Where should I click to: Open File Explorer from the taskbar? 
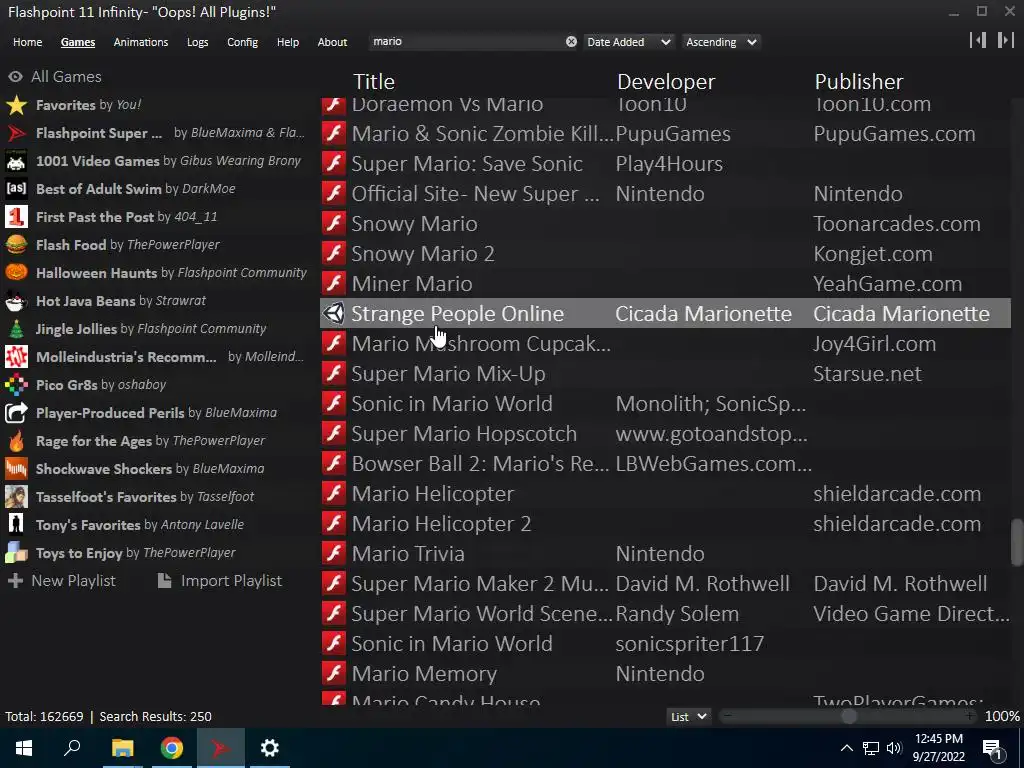coord(122,748)
